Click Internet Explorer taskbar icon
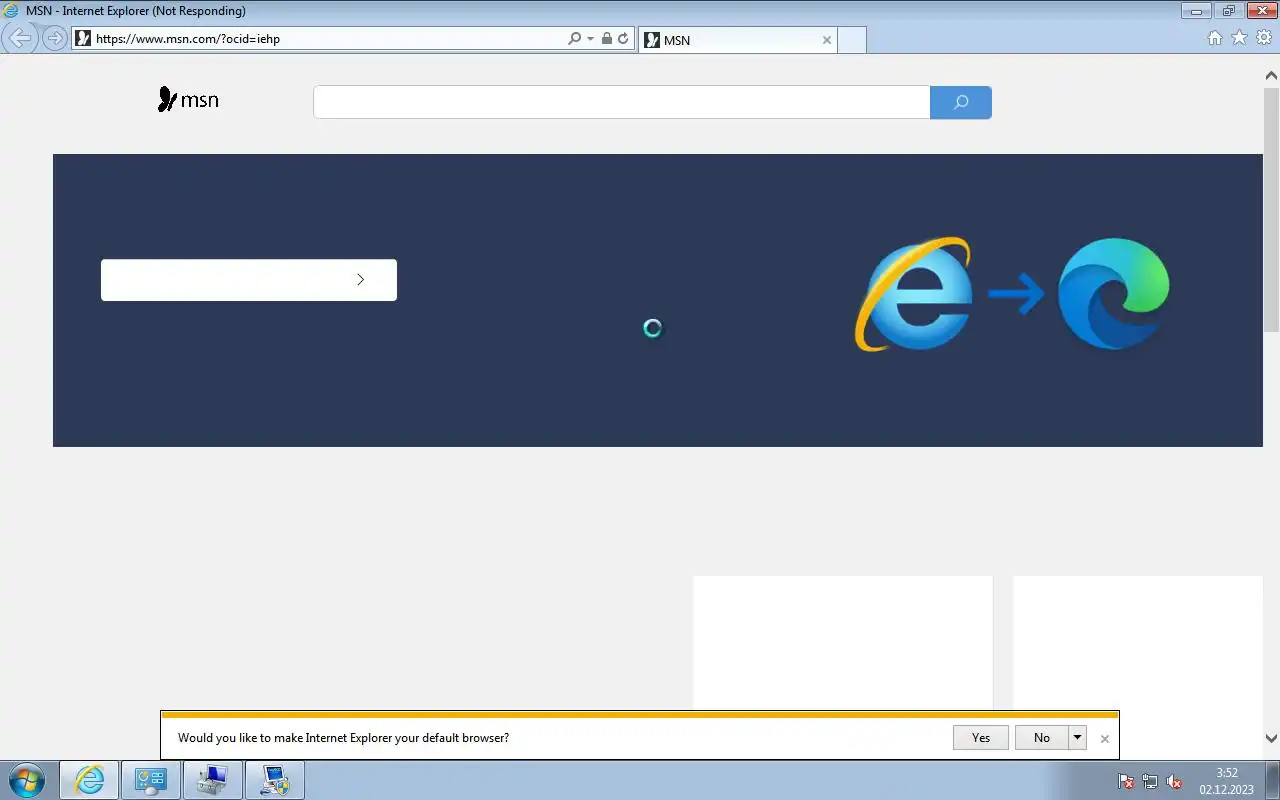The image size is (1280, 800). (x=90, y=780)
